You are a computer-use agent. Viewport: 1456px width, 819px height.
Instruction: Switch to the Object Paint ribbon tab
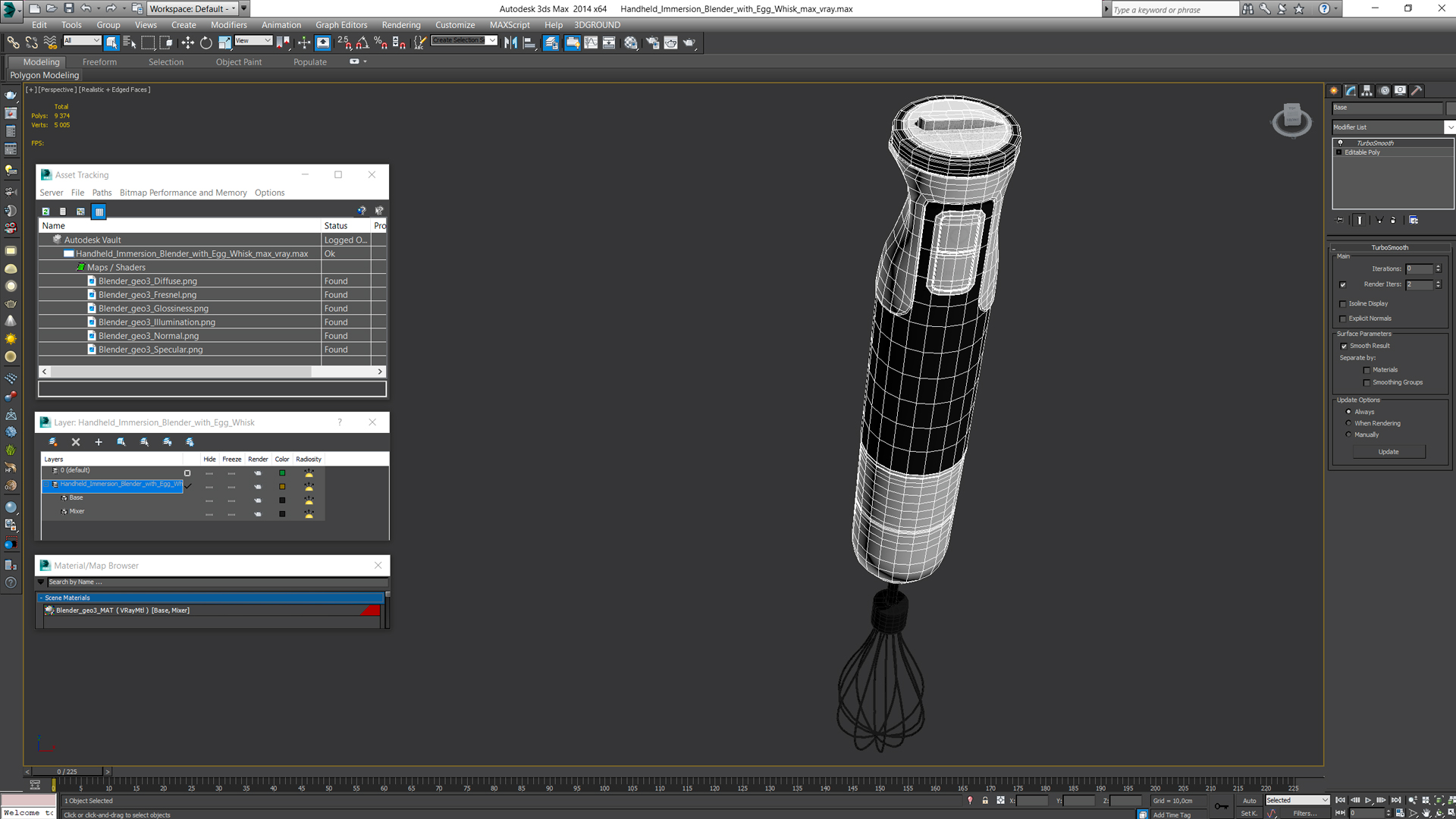tap(239, 62)
